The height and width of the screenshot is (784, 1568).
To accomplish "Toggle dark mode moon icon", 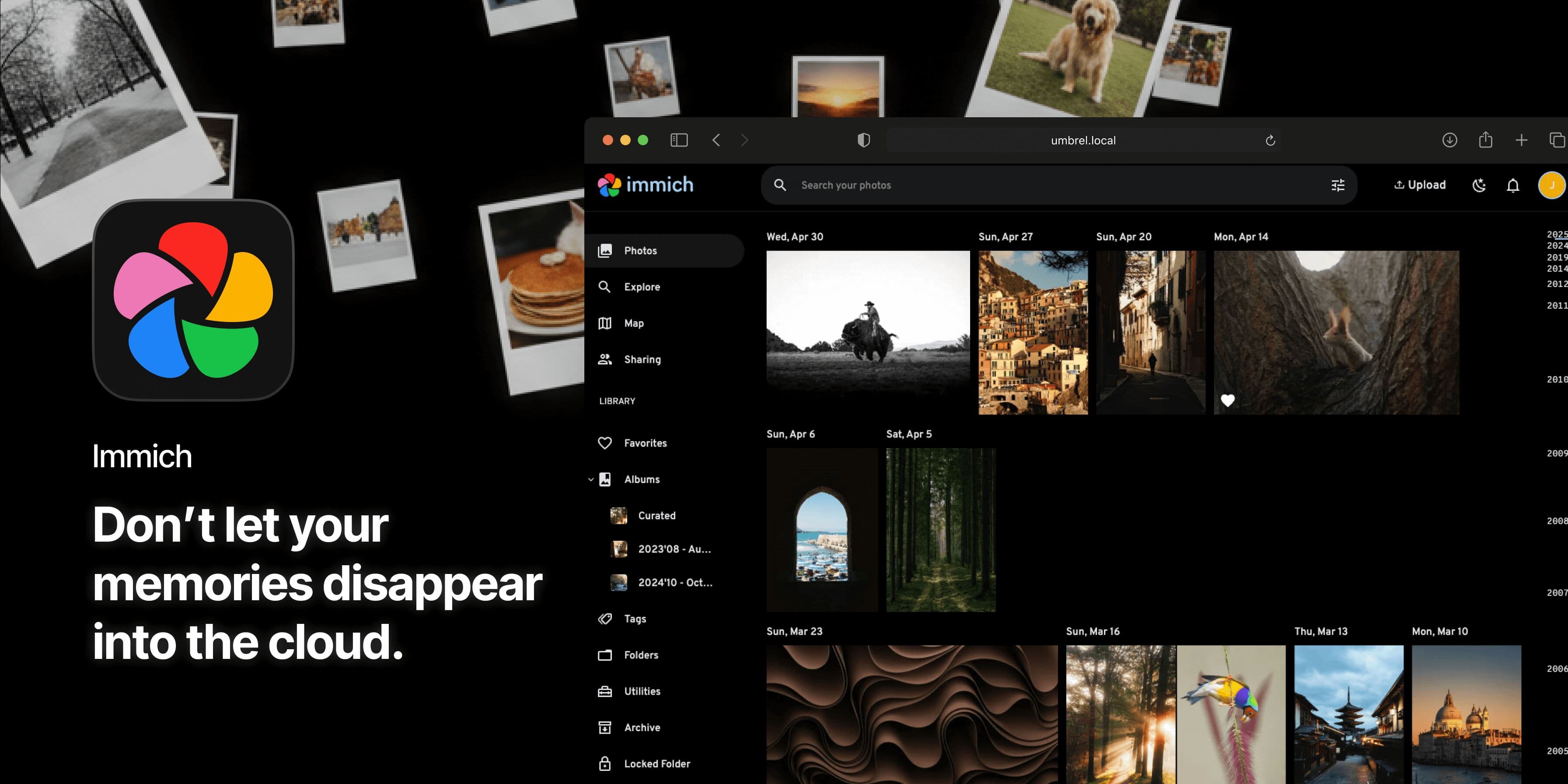I will tap(1479, 185).
